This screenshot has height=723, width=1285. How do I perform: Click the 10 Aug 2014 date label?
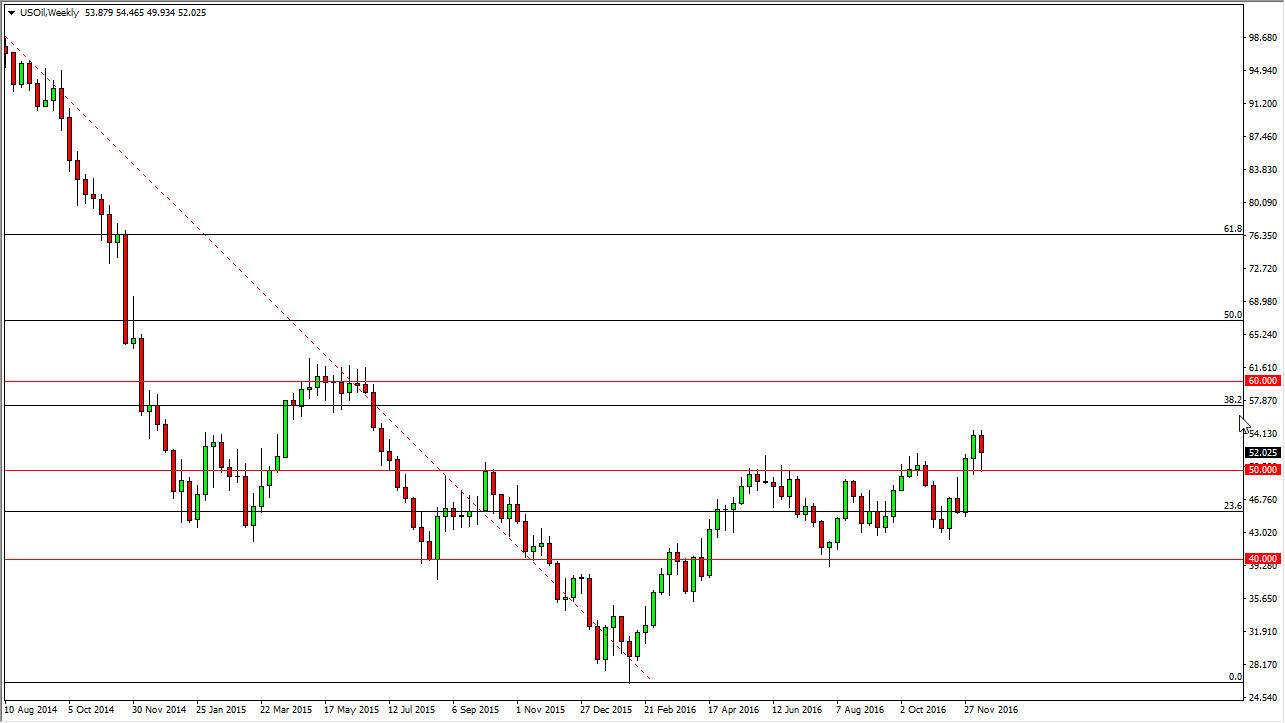(31, 710)
